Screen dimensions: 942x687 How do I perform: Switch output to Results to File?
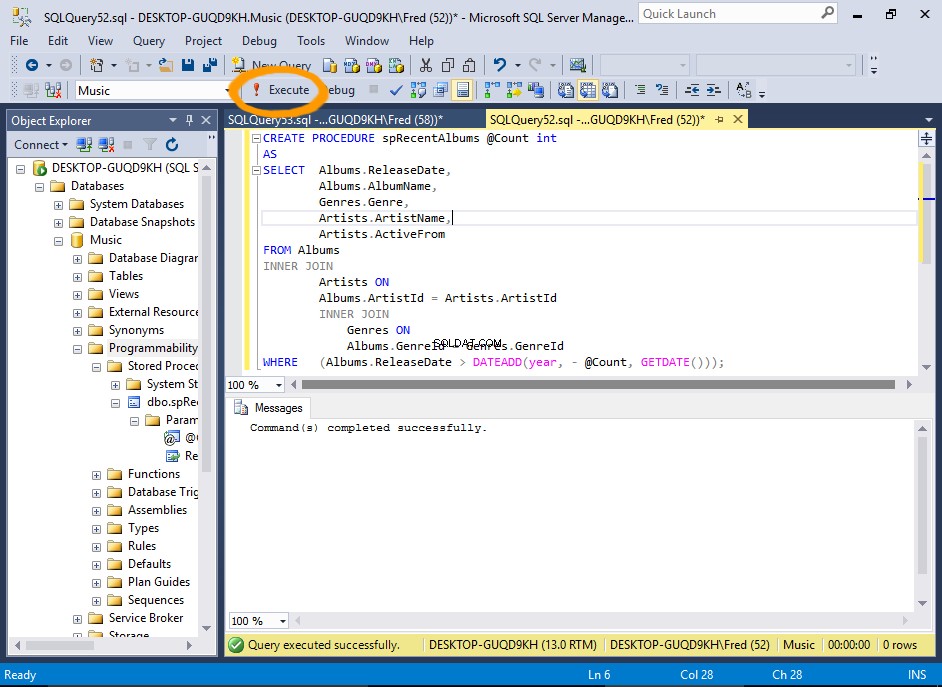pyautogui.click(x=610, y=91)
